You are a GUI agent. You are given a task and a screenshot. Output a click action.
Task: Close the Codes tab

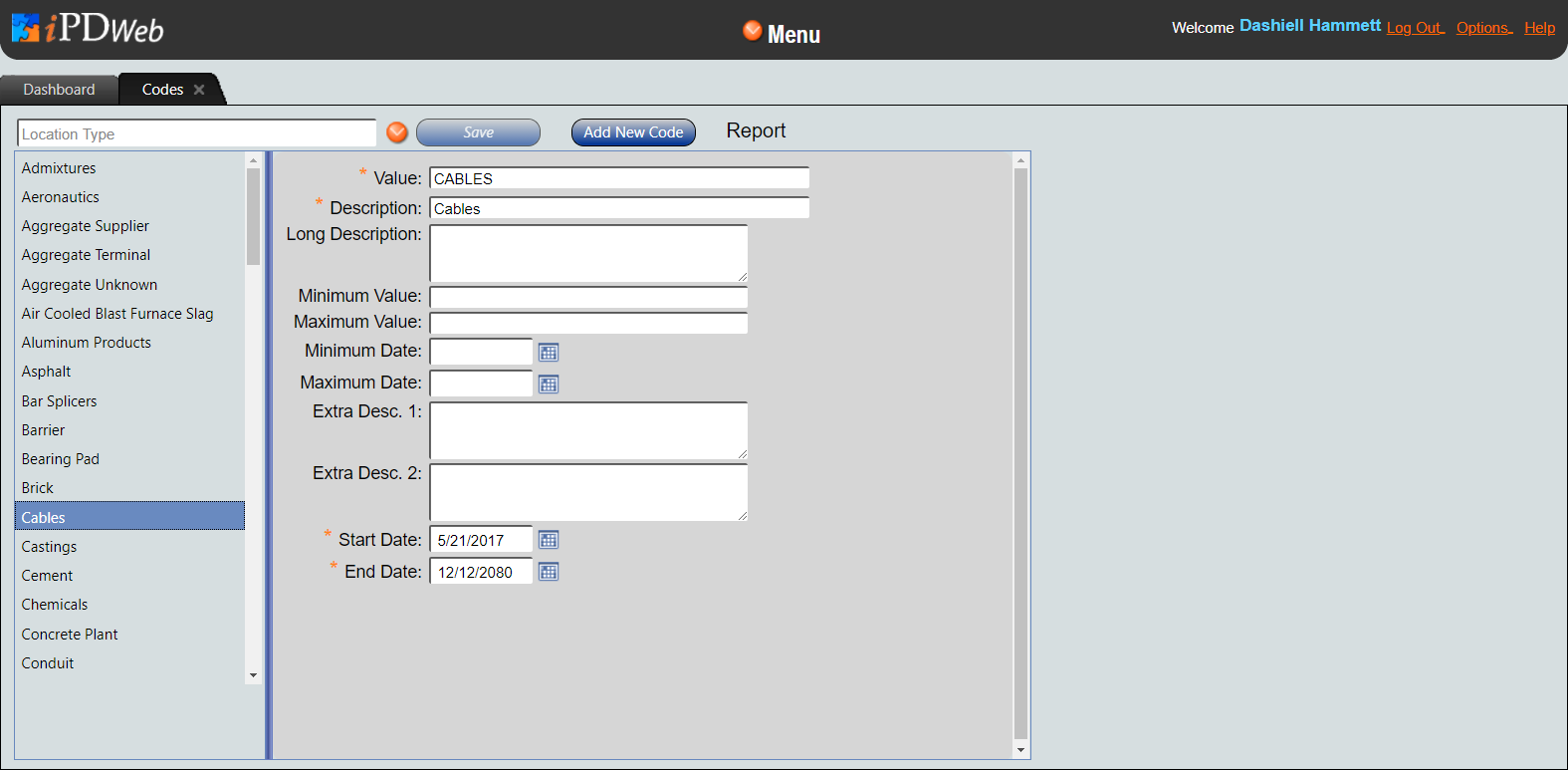point(199,90)
